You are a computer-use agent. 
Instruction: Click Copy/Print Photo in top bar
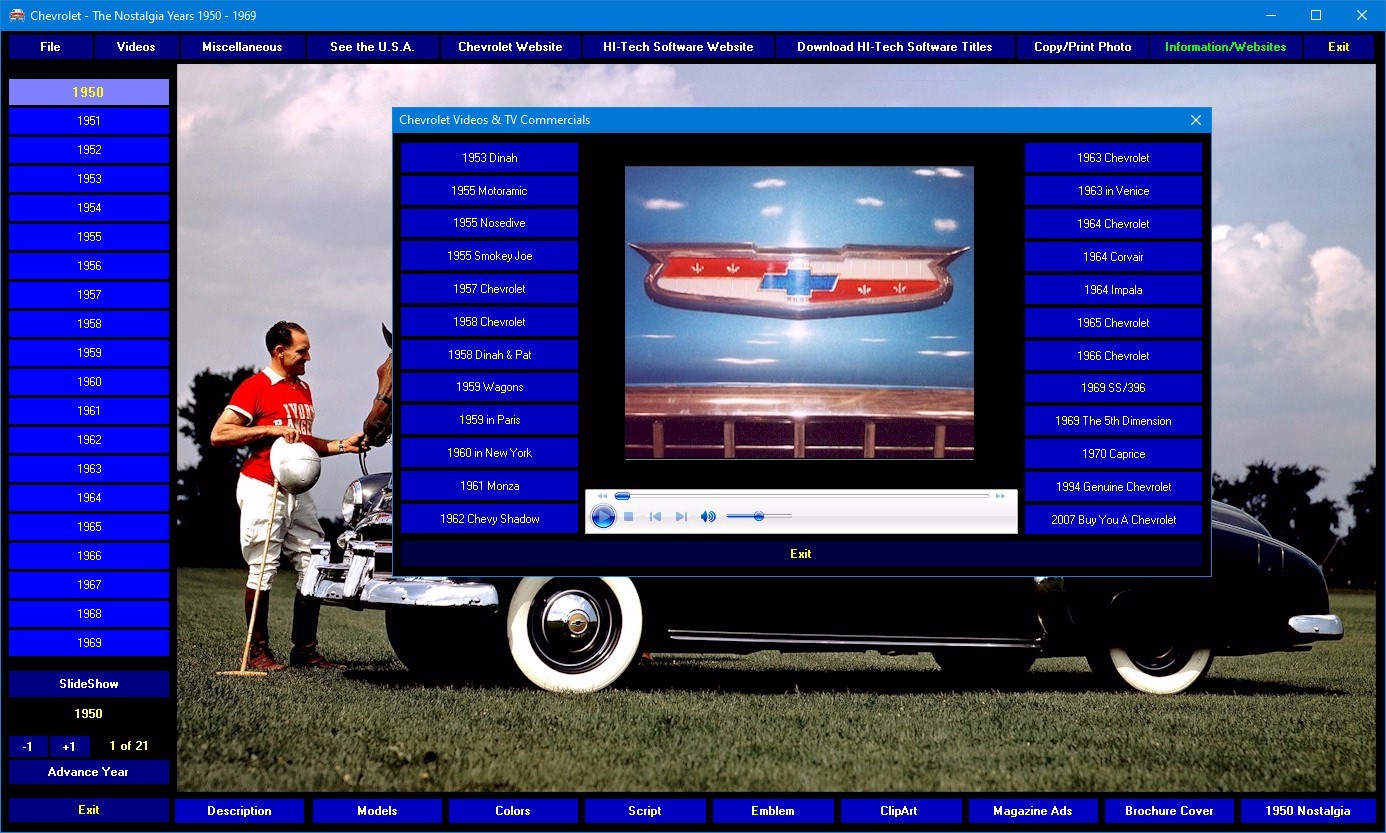(1083, 47)
